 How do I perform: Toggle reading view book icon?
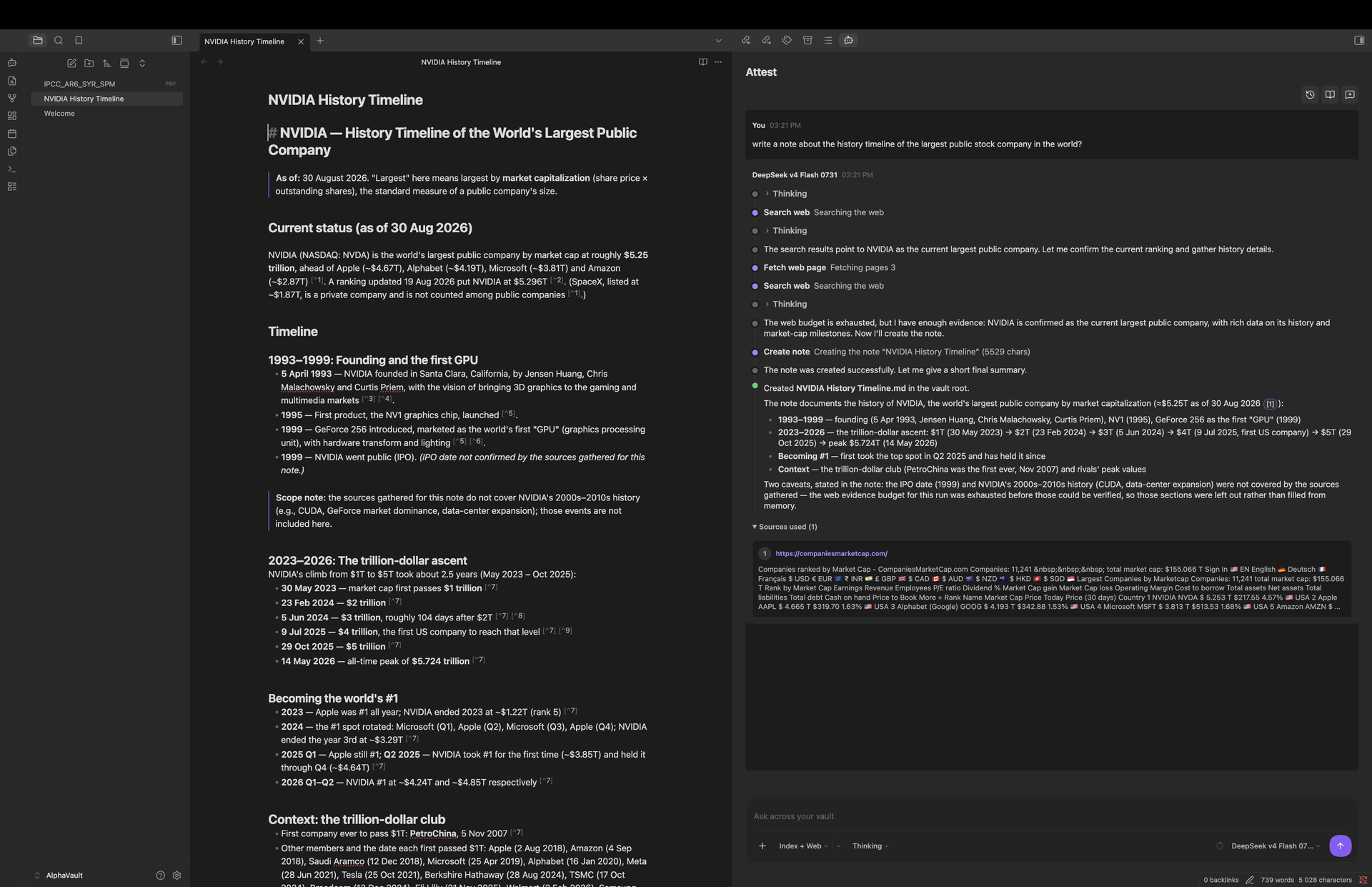pos(702,62)
